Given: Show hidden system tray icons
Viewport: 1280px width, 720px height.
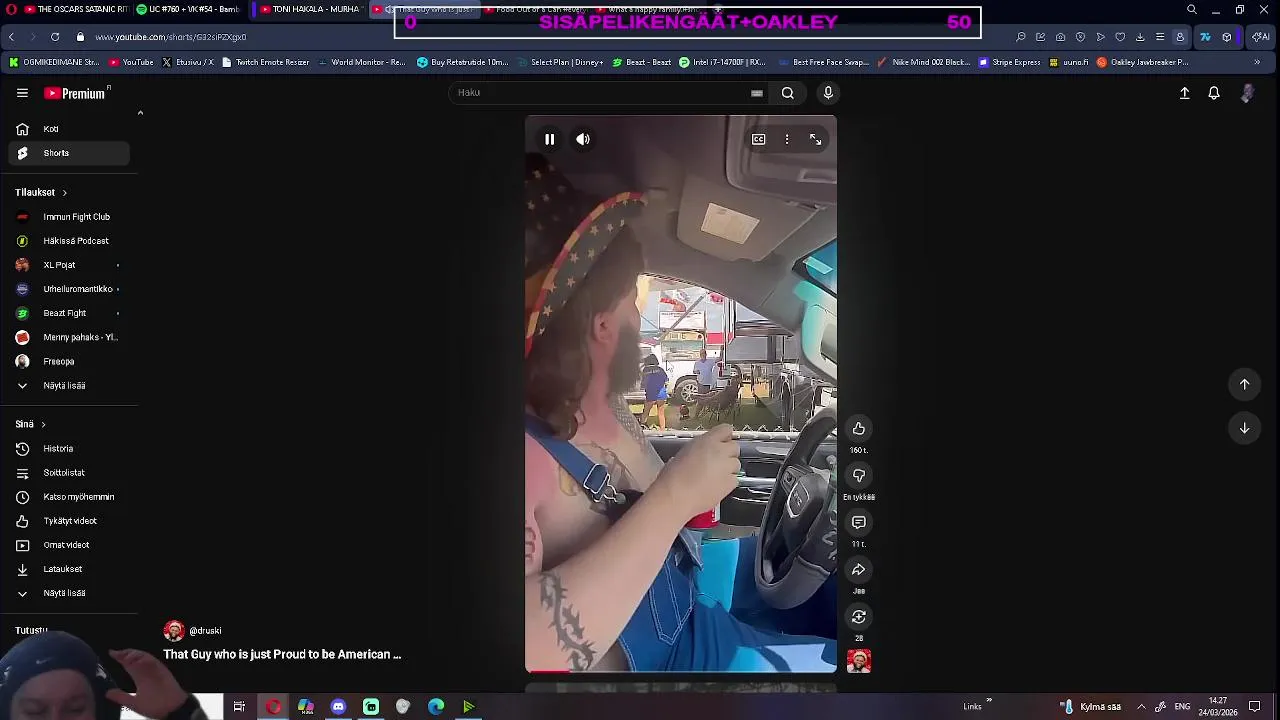Looking at the screenshot, I should (1141, 707).
